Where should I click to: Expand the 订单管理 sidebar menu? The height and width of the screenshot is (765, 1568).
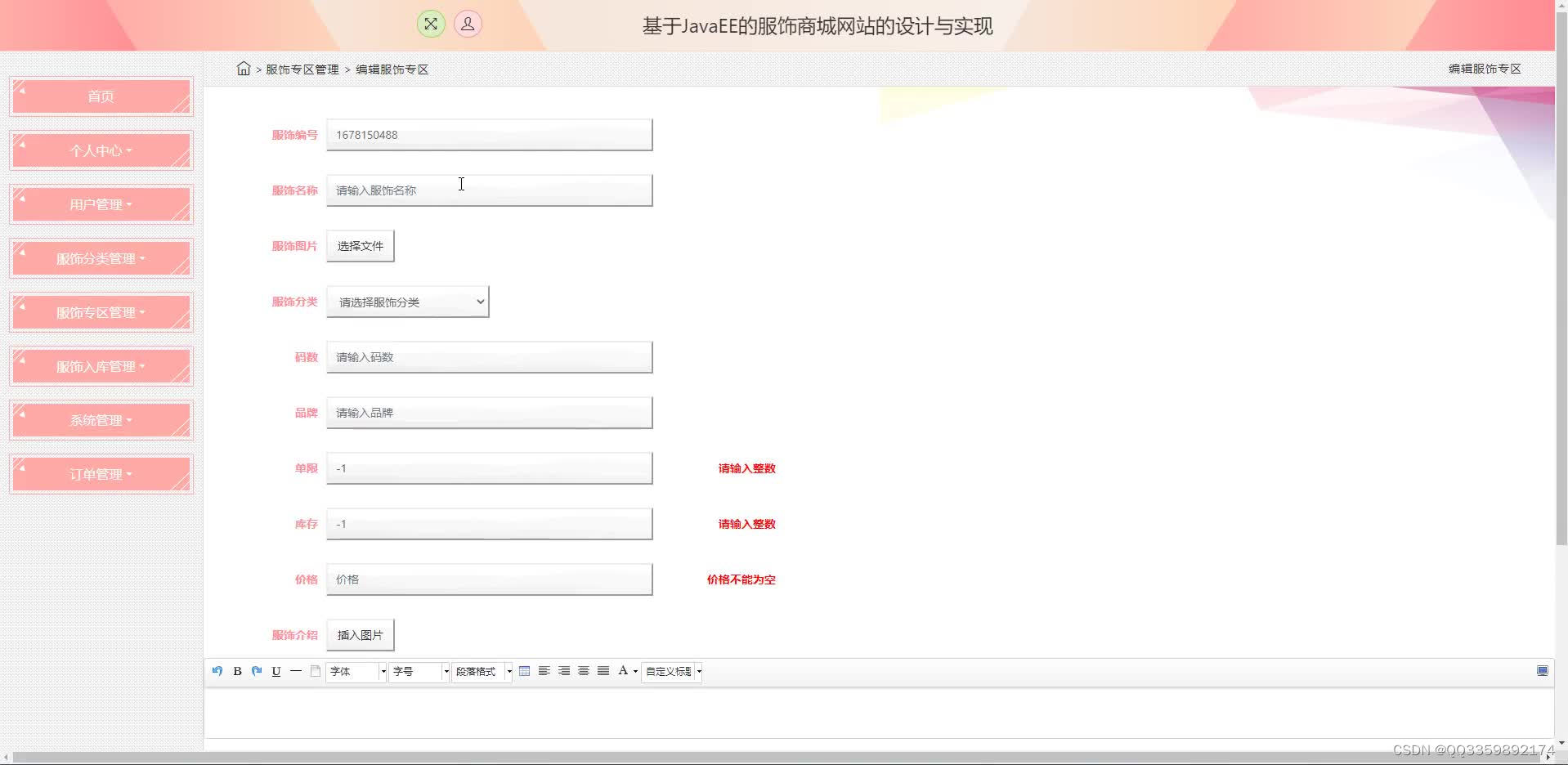(101, 474)
